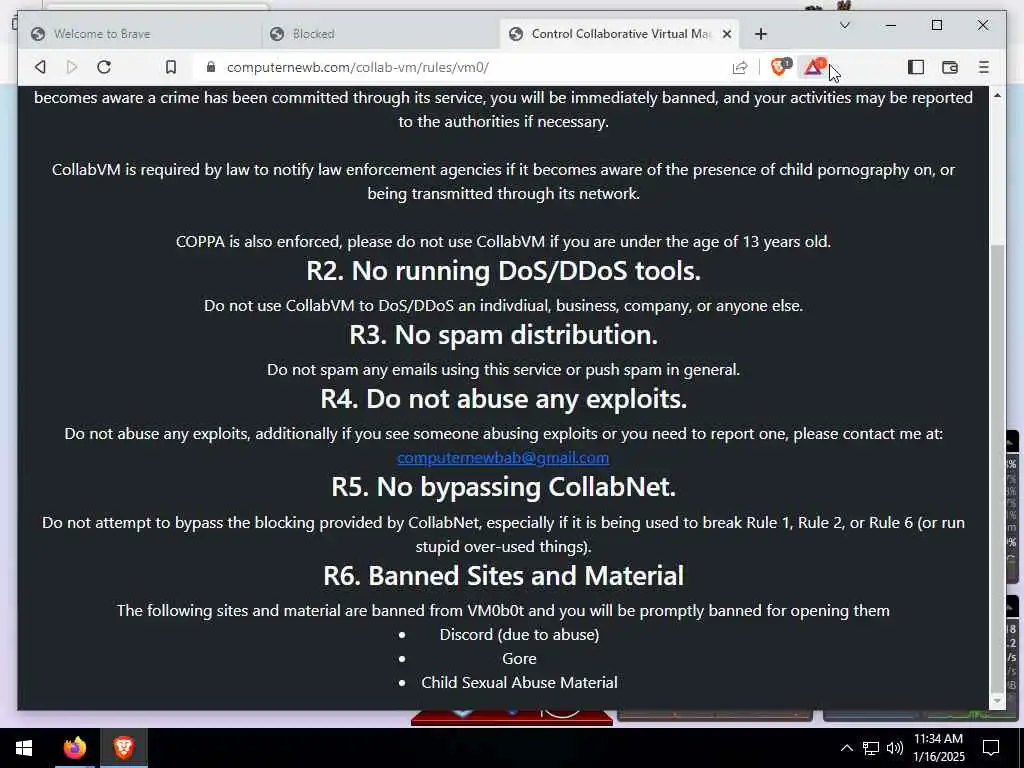Toggle the sidebar panel icon

pyautogui.click(x=916, y=67)
